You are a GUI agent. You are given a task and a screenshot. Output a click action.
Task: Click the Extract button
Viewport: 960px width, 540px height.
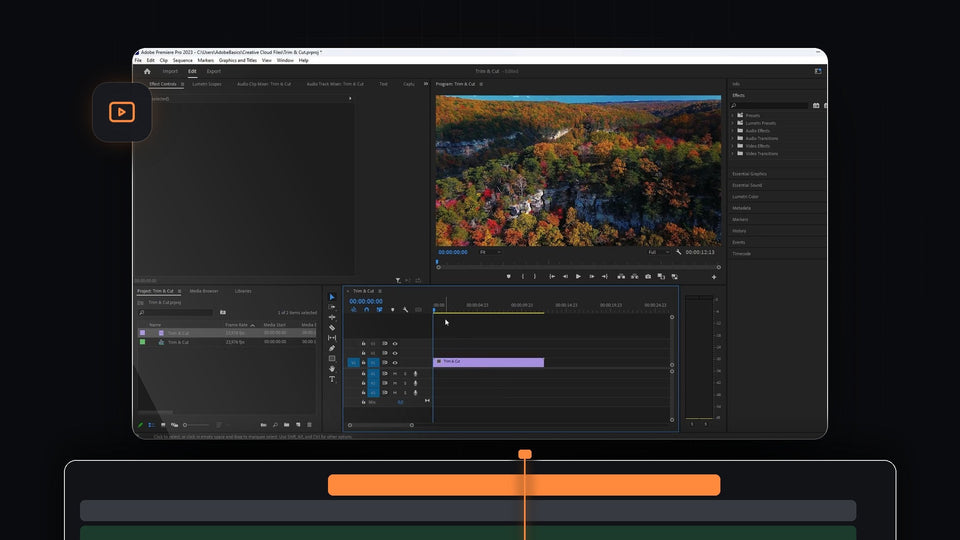click(x=634, y=277)
